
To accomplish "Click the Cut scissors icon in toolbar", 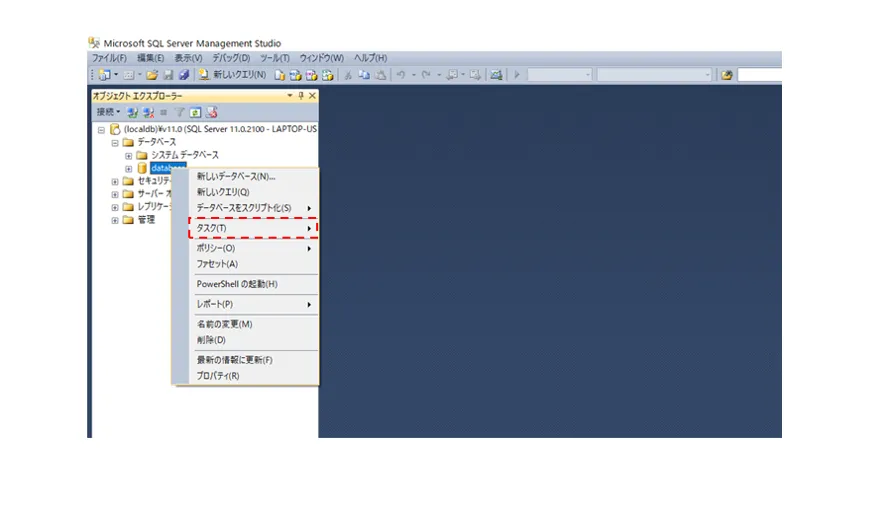I will pos(348,75).
